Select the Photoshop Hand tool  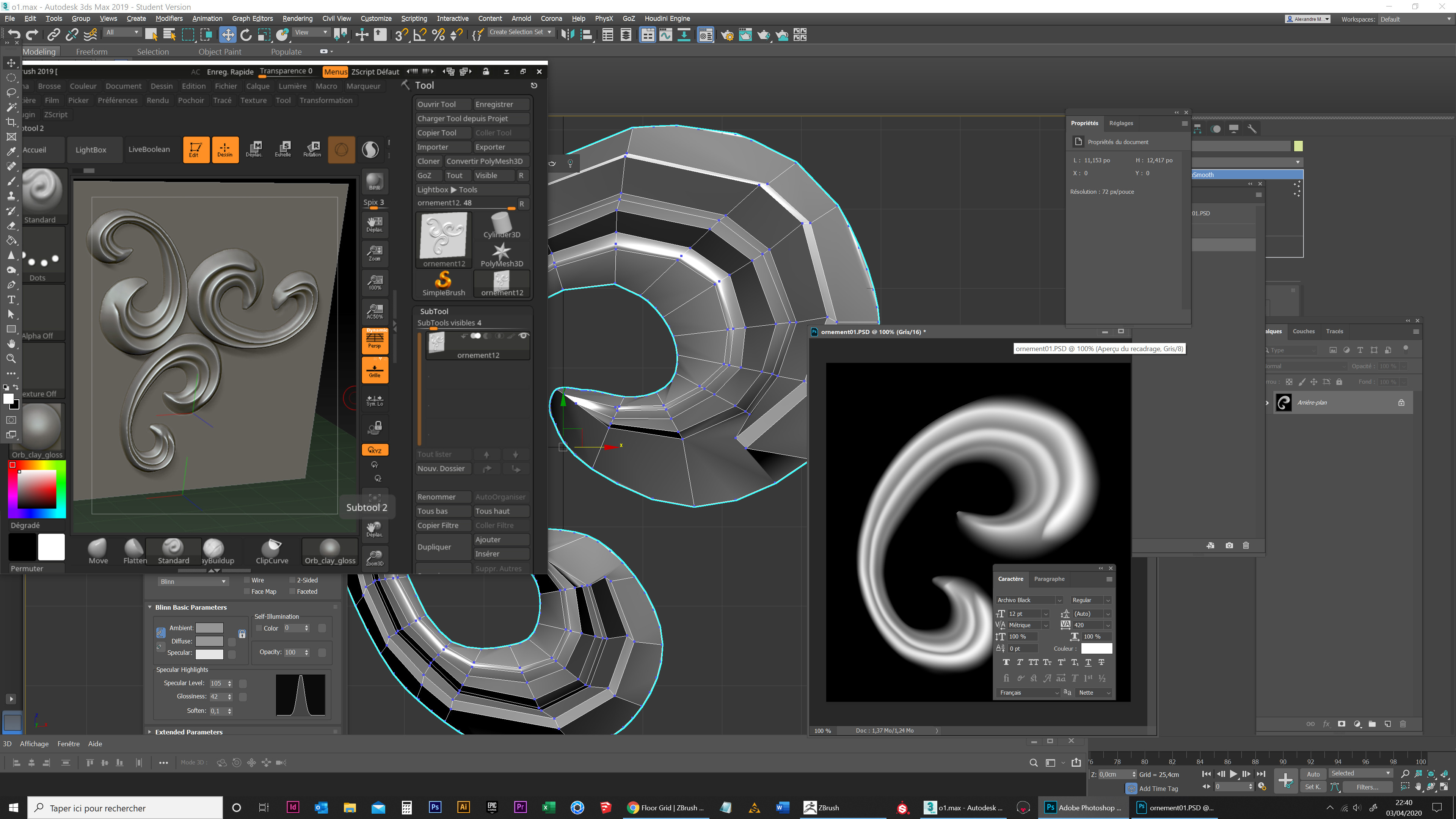point(11,344)
